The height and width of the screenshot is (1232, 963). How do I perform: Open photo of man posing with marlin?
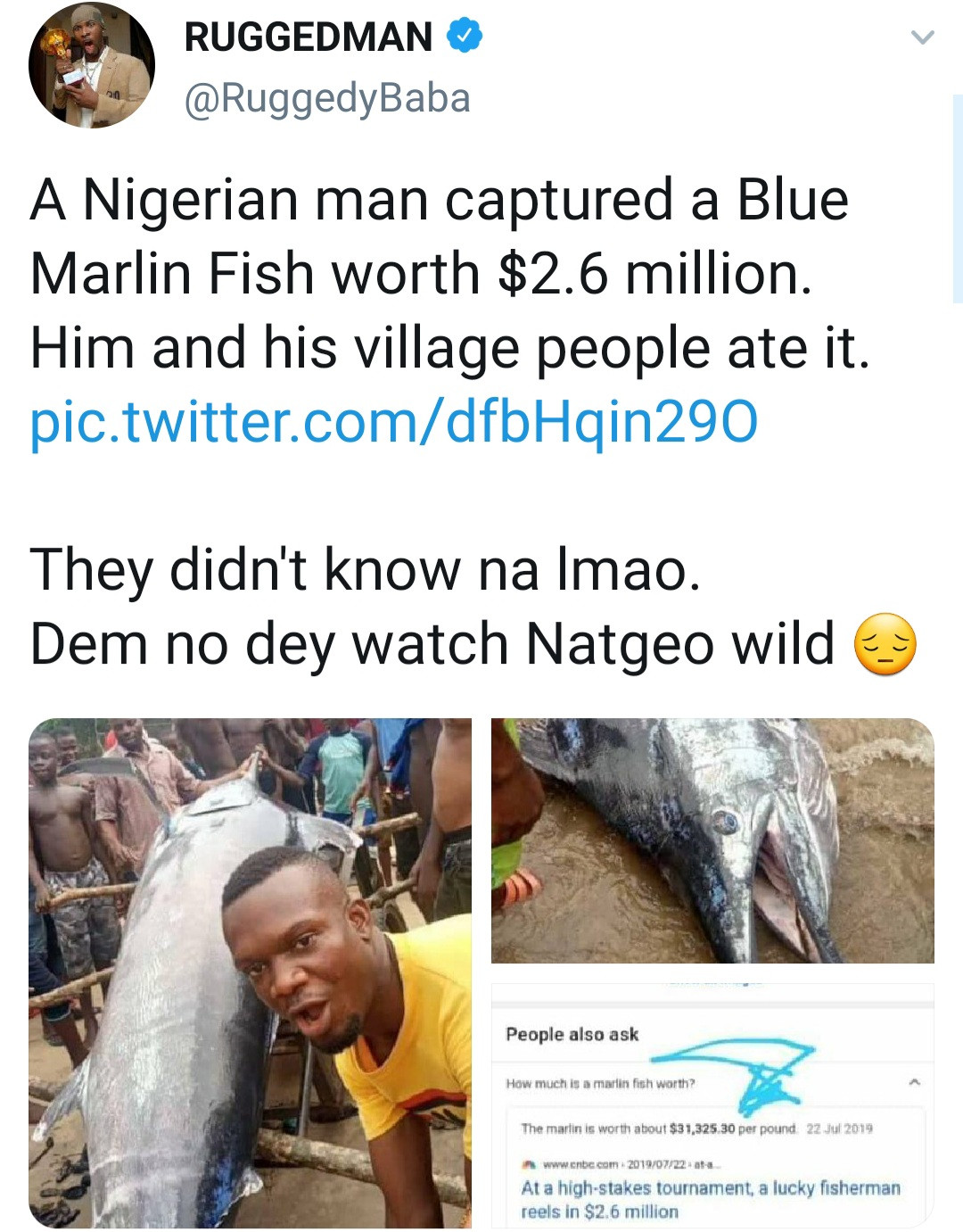coord(250,972)
